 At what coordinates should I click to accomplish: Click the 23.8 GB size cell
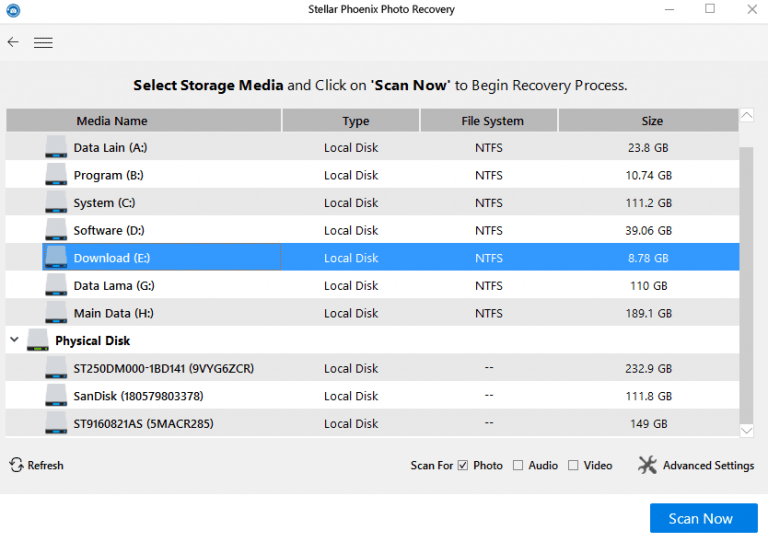[x=648, y=147]
